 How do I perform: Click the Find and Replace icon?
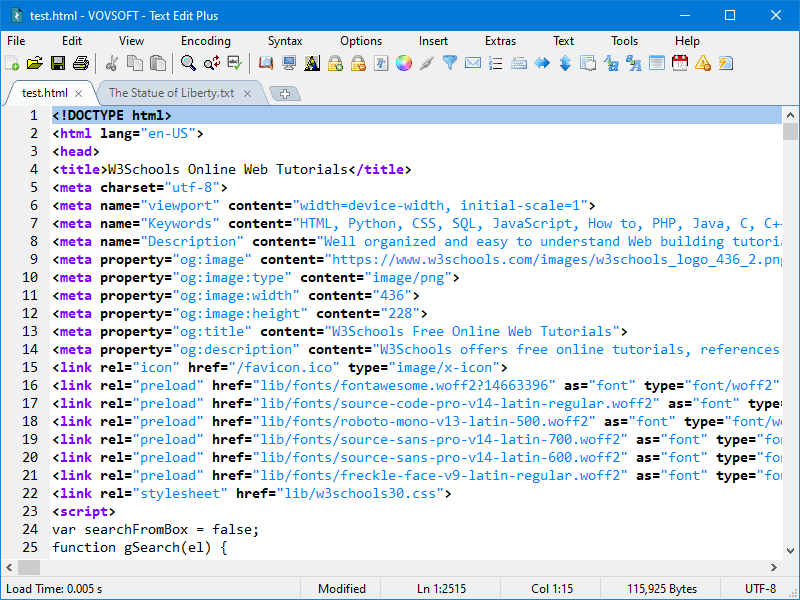point(211,63)
